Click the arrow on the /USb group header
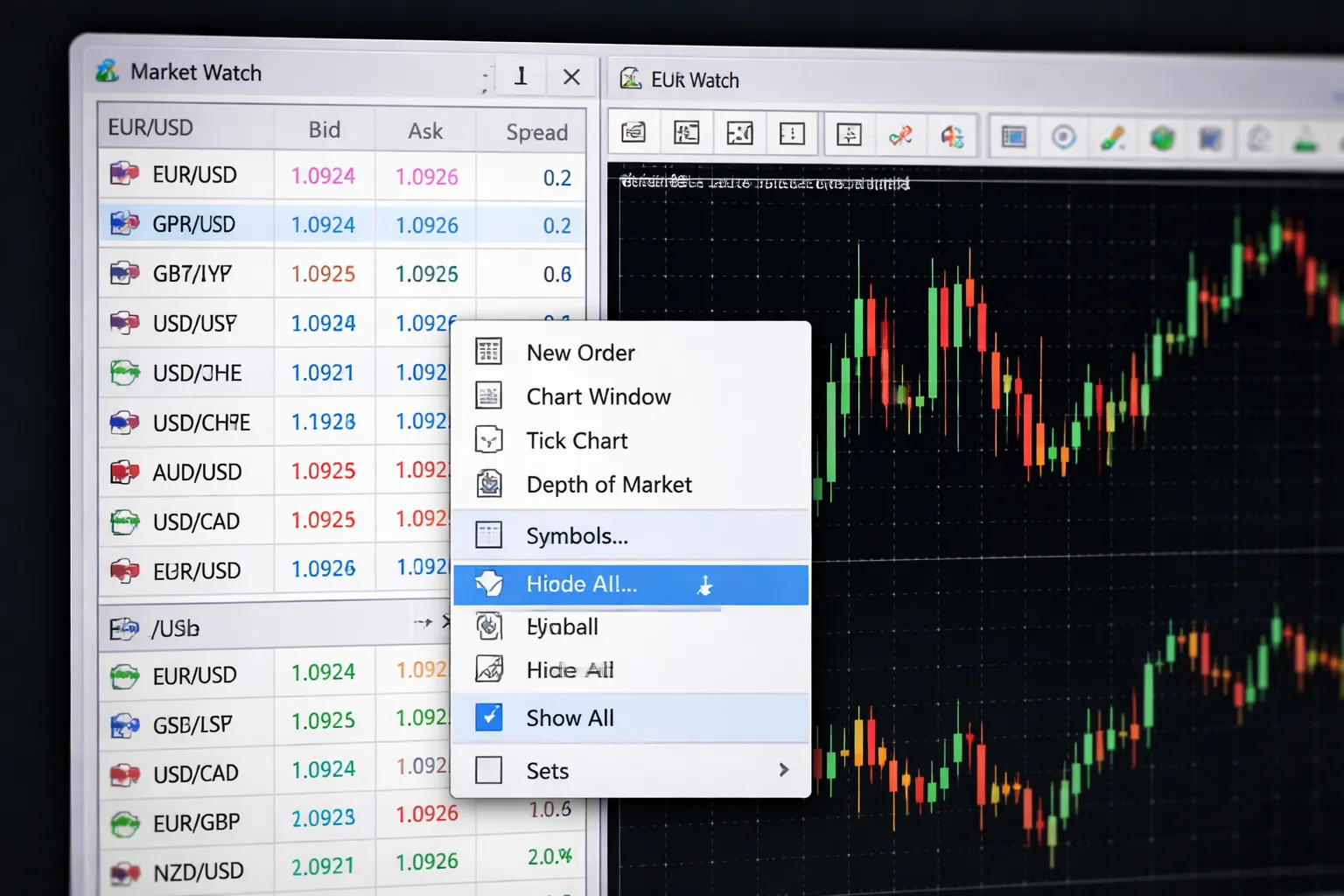This screenshot has height=896, width=1344. coord(423,623)
